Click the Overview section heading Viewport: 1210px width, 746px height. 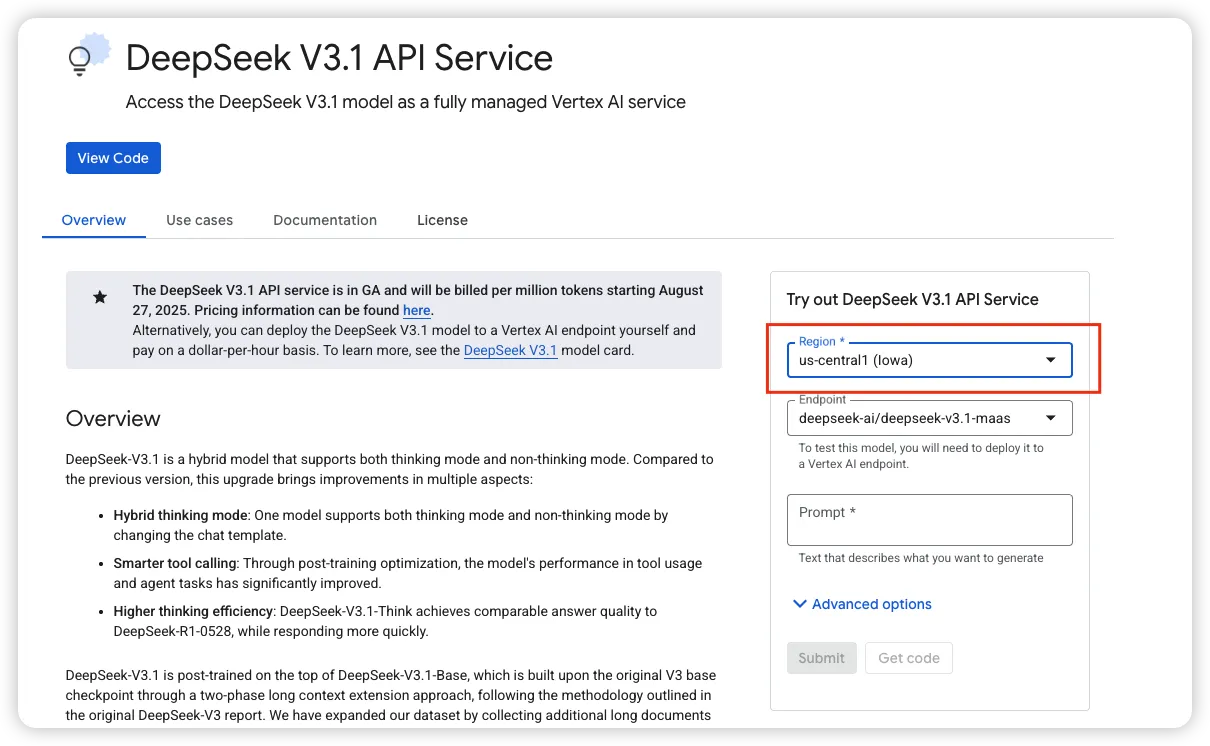click(113, 418)
